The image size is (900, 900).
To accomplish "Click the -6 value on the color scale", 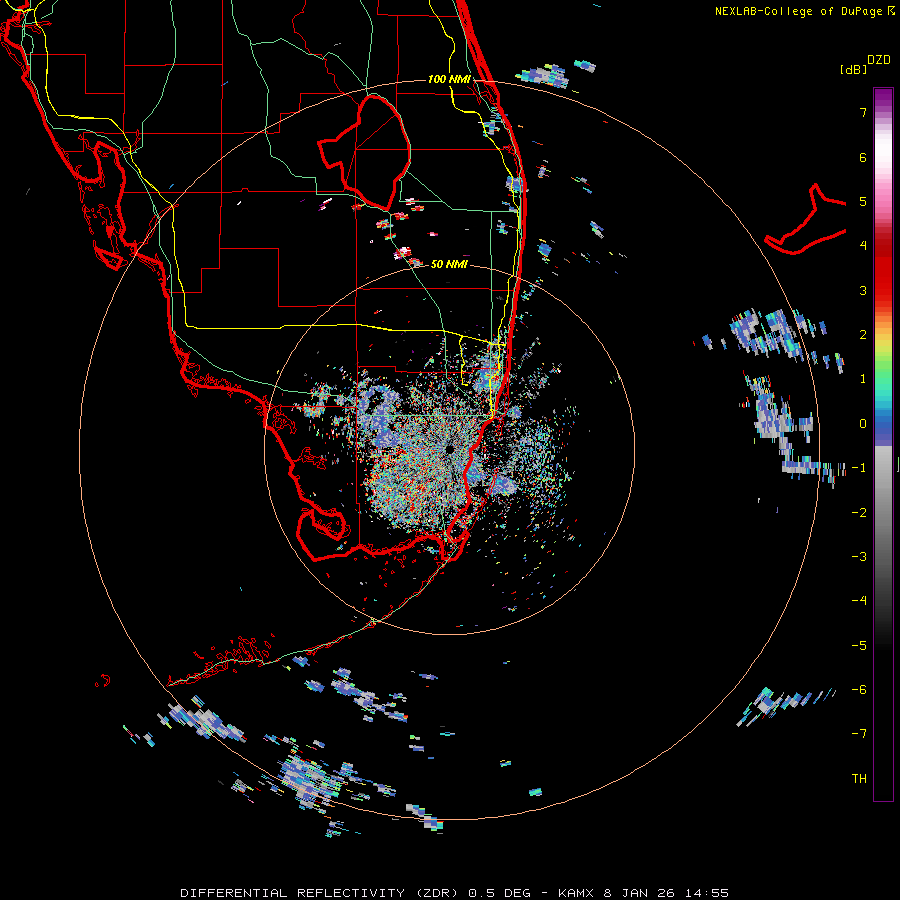I will 859,689.
